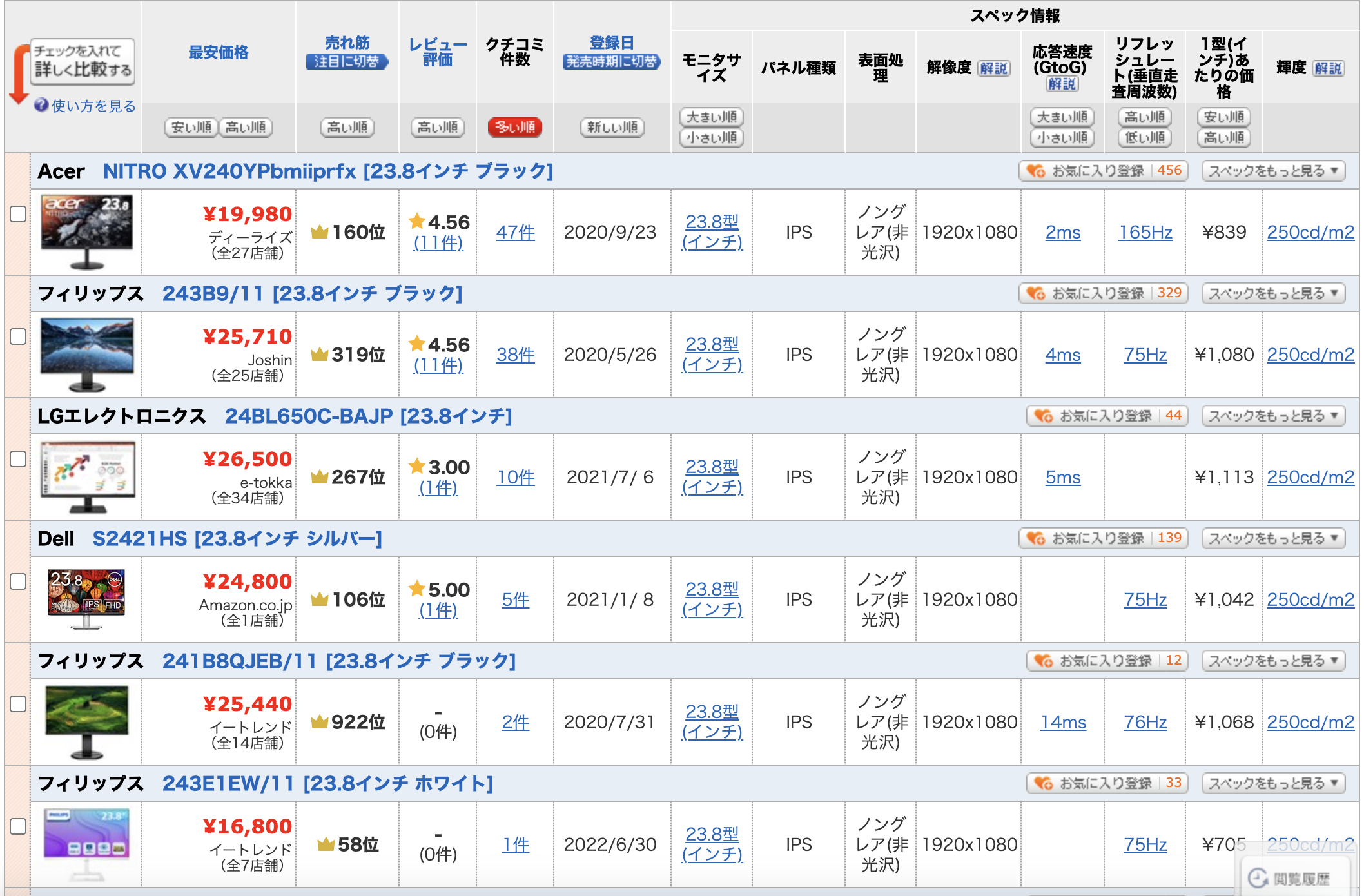
Task: Open 解説 for 輝度 column
Action: pyautogui.click(x=1329, y=68)
